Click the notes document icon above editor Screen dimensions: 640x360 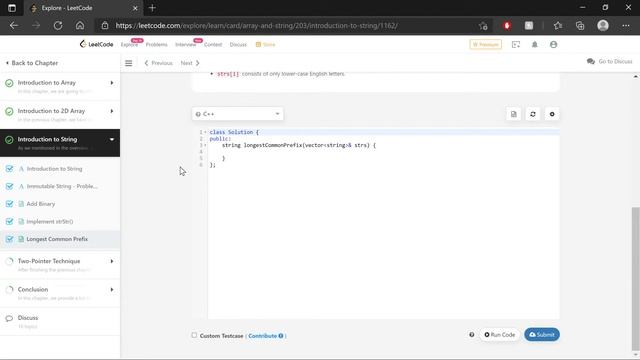coord(513,114)
